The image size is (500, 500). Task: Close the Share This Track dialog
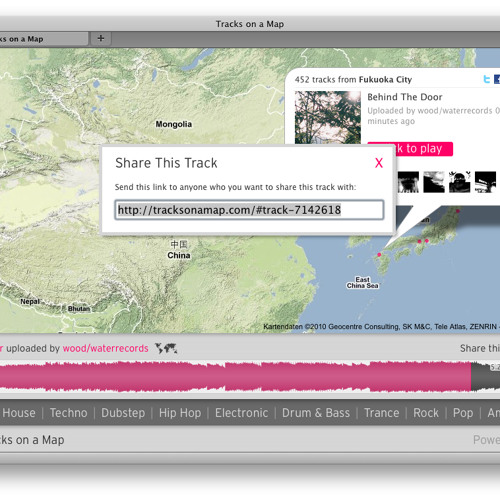[379, 163]
